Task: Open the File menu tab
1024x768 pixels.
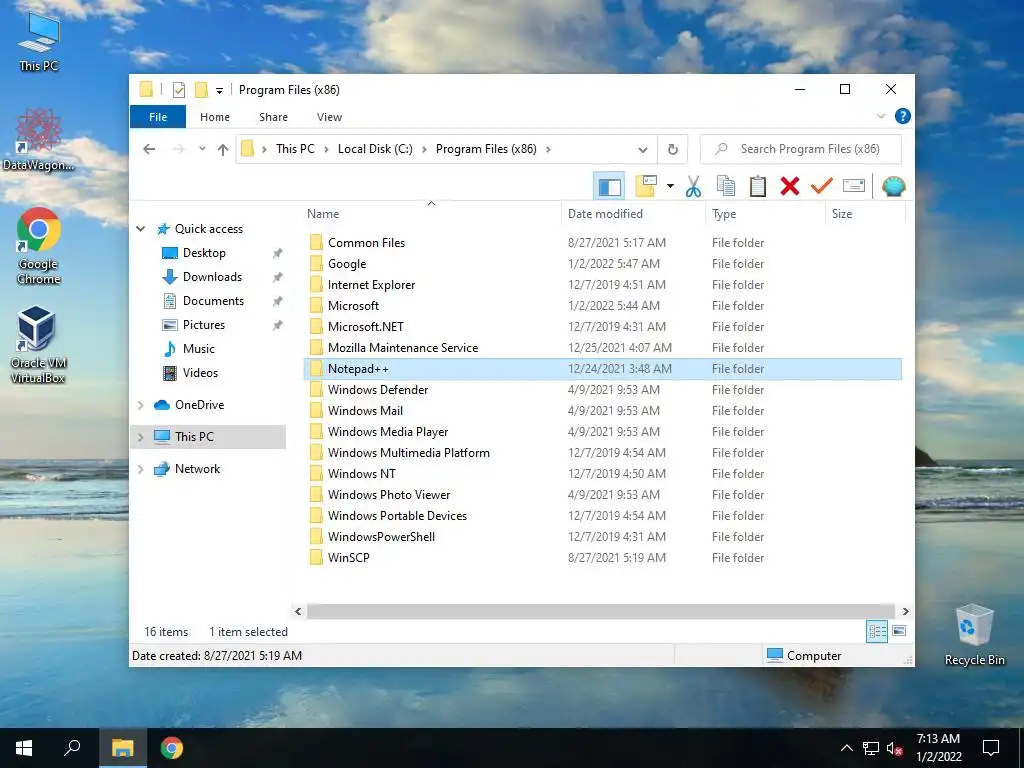Action: point(158,117)
